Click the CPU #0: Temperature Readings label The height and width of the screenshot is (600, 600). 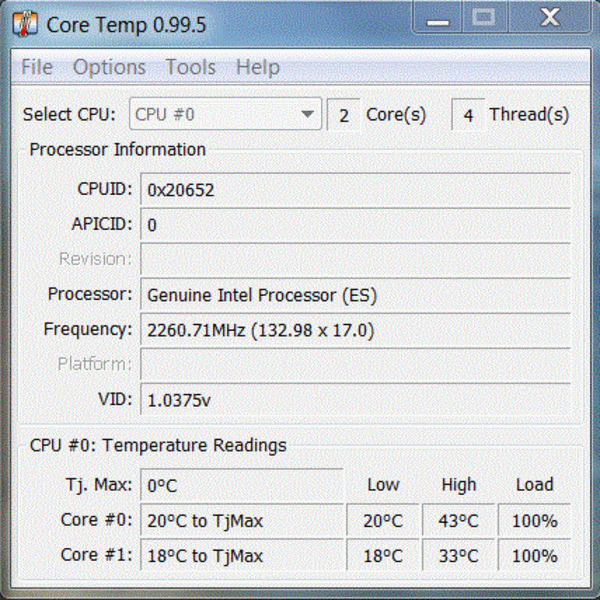pos(158,445)
